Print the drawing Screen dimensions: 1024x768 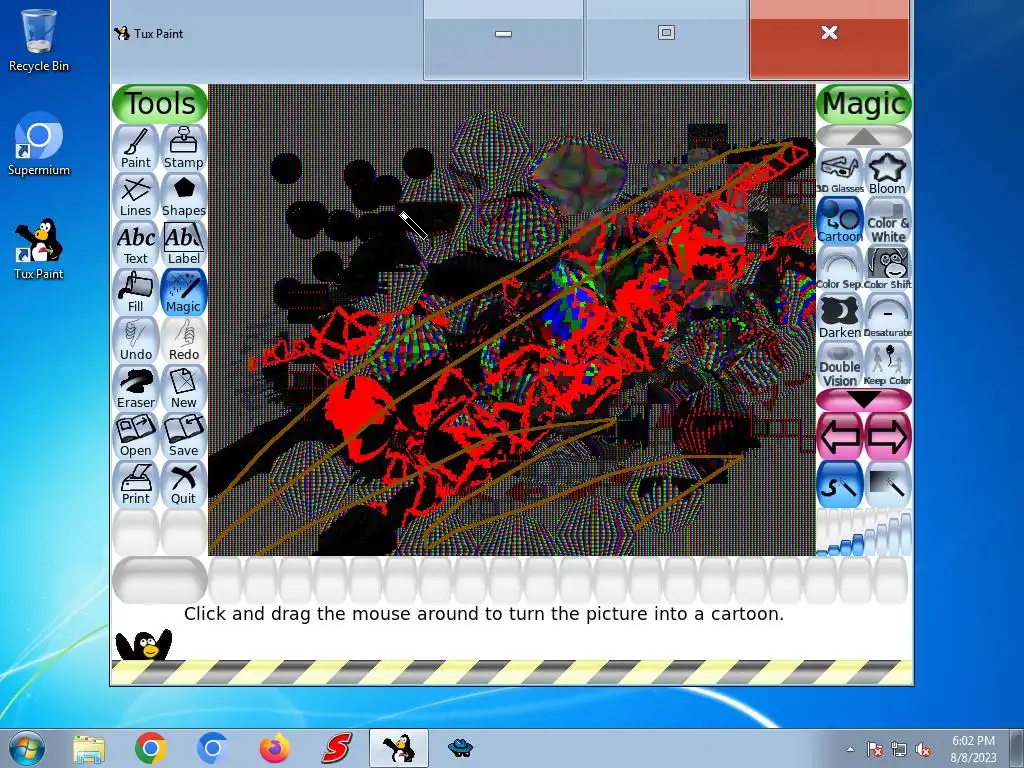(136, 484)
